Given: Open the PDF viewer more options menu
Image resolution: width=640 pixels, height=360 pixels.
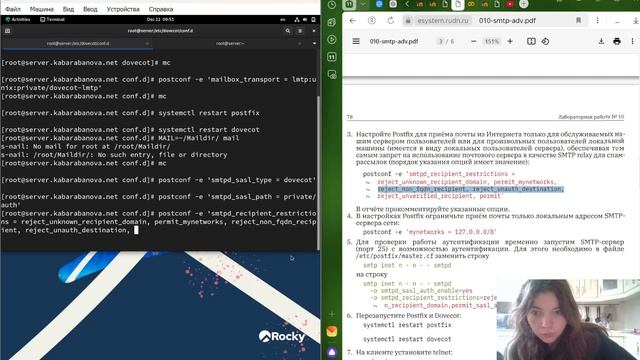Looking at the screenshot, I should click(632, 41).
